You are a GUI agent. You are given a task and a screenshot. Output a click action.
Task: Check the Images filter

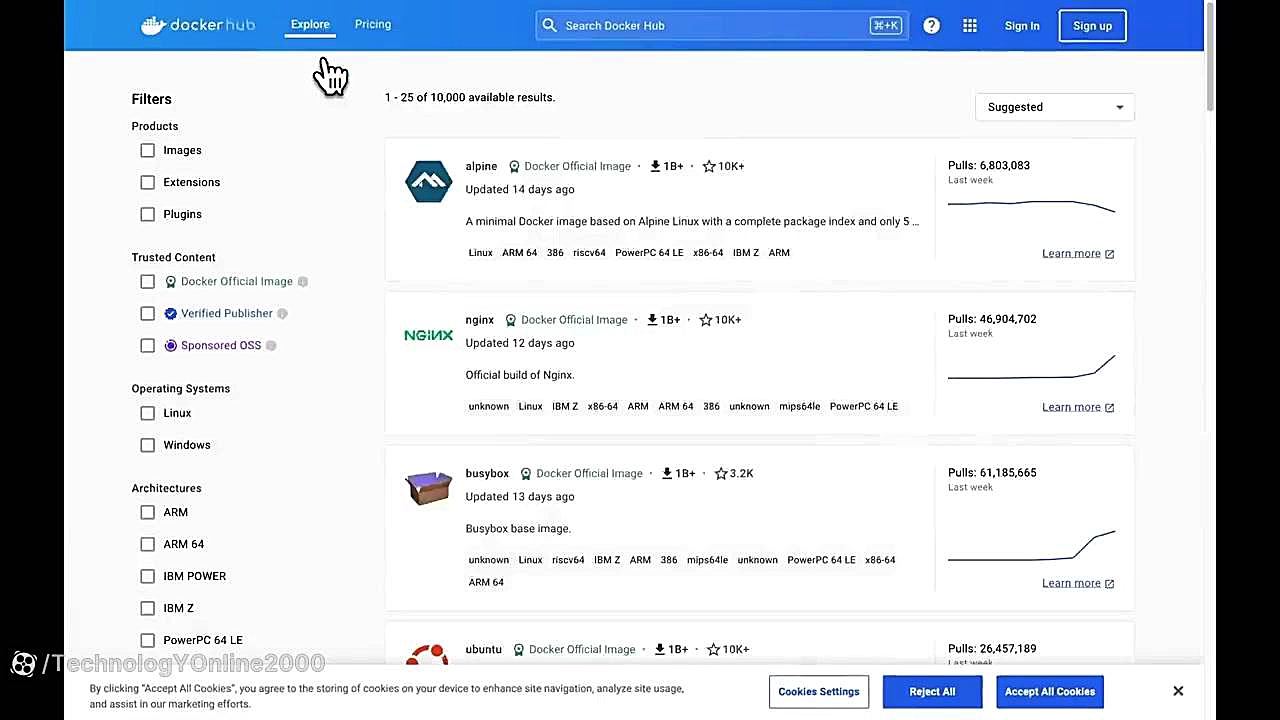[x=148, y=150]
